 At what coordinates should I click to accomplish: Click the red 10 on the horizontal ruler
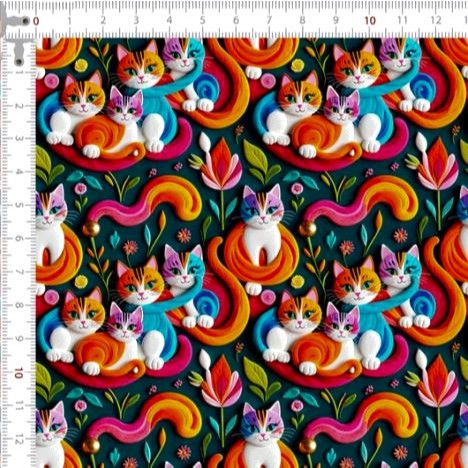click(370, 21)
